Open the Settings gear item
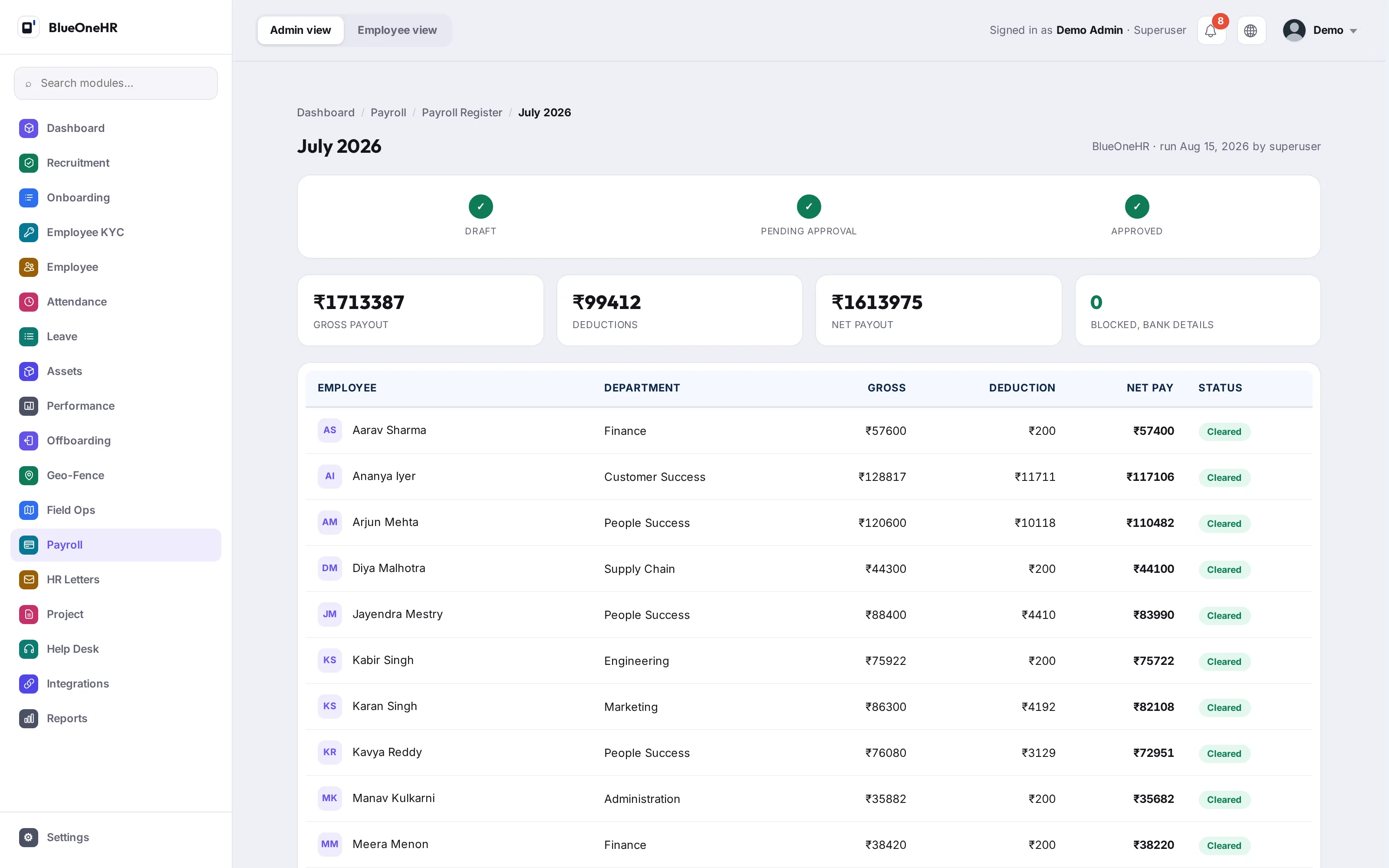 (115, 837)
